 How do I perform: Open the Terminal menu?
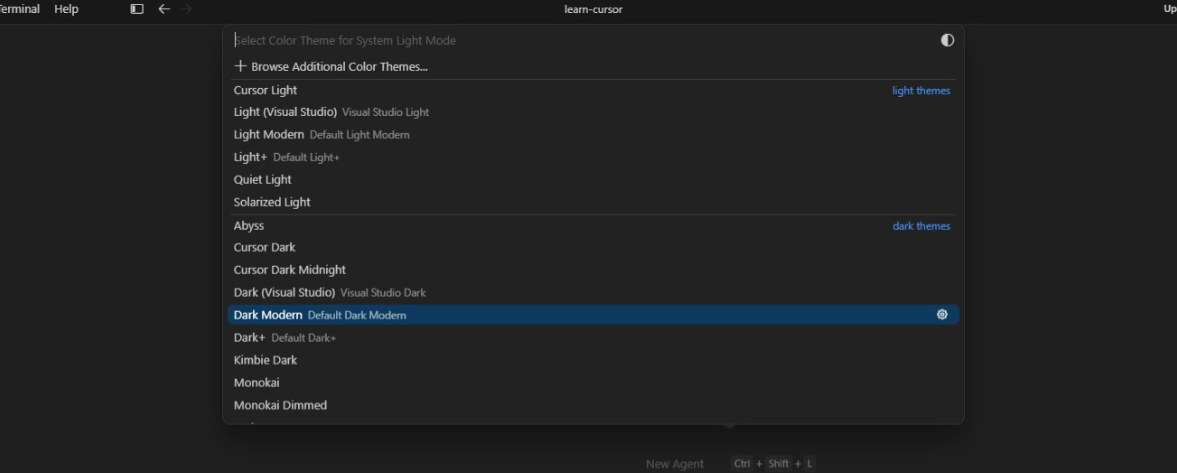(x=19, y=9)
